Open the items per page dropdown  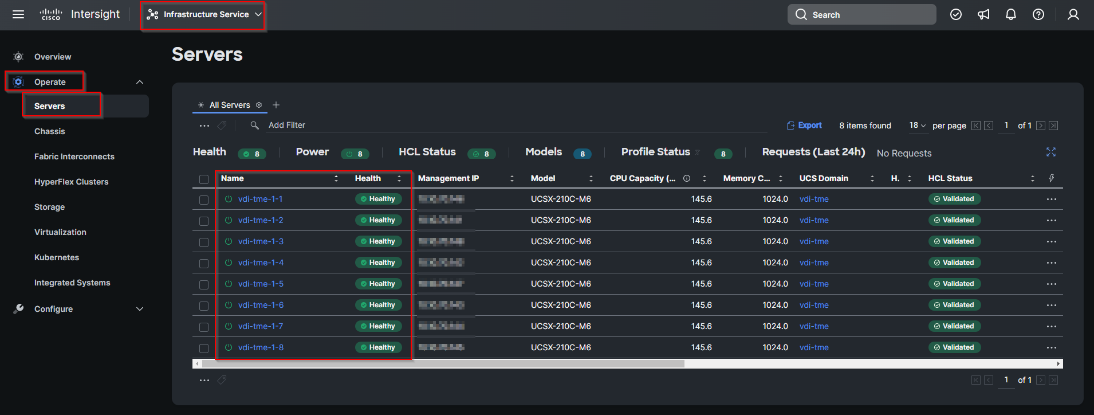click(x=919, y=126)
